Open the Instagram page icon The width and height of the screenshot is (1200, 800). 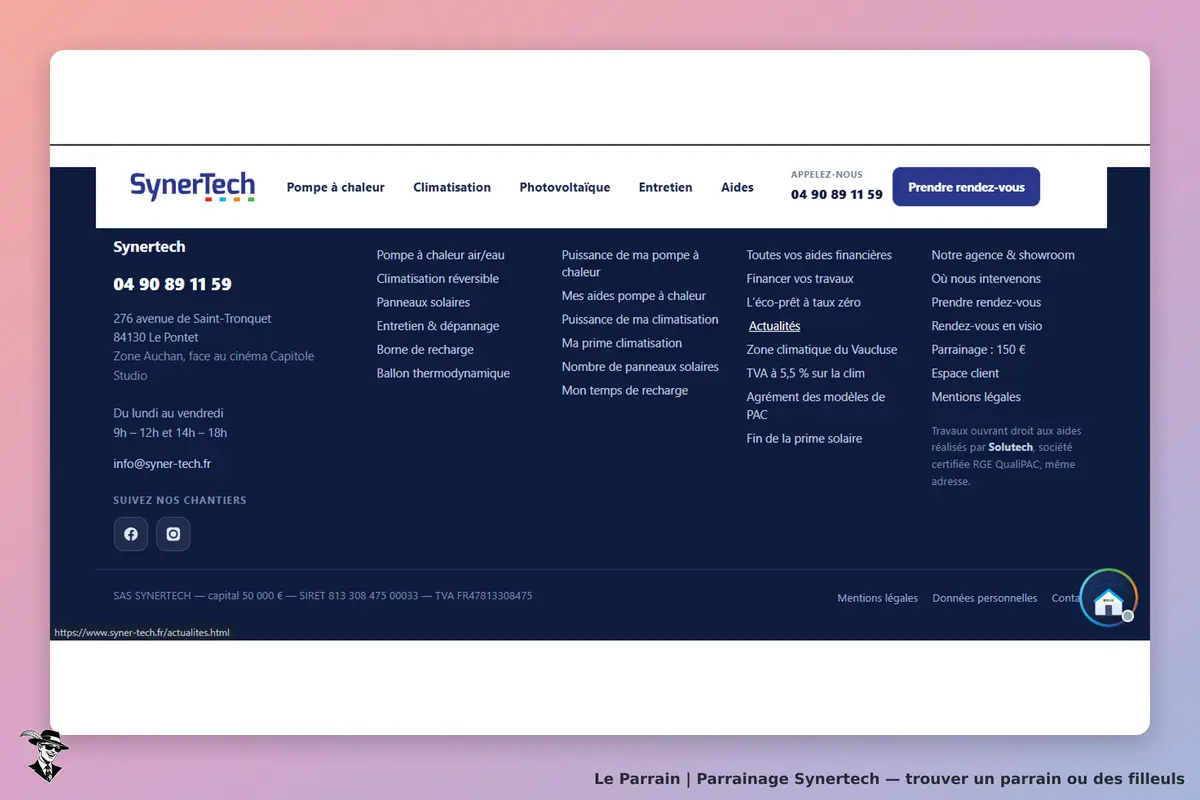[x=173, y=534]
